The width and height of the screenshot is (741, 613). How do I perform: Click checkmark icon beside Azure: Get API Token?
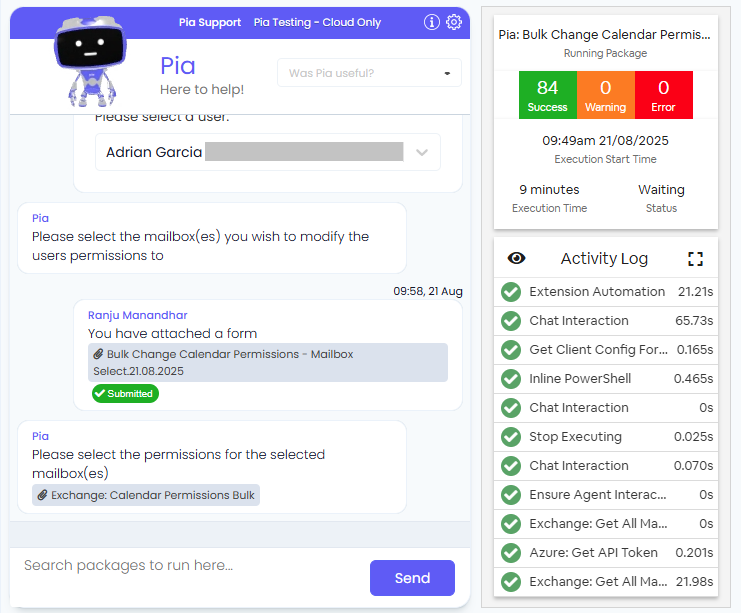point(511,552)
